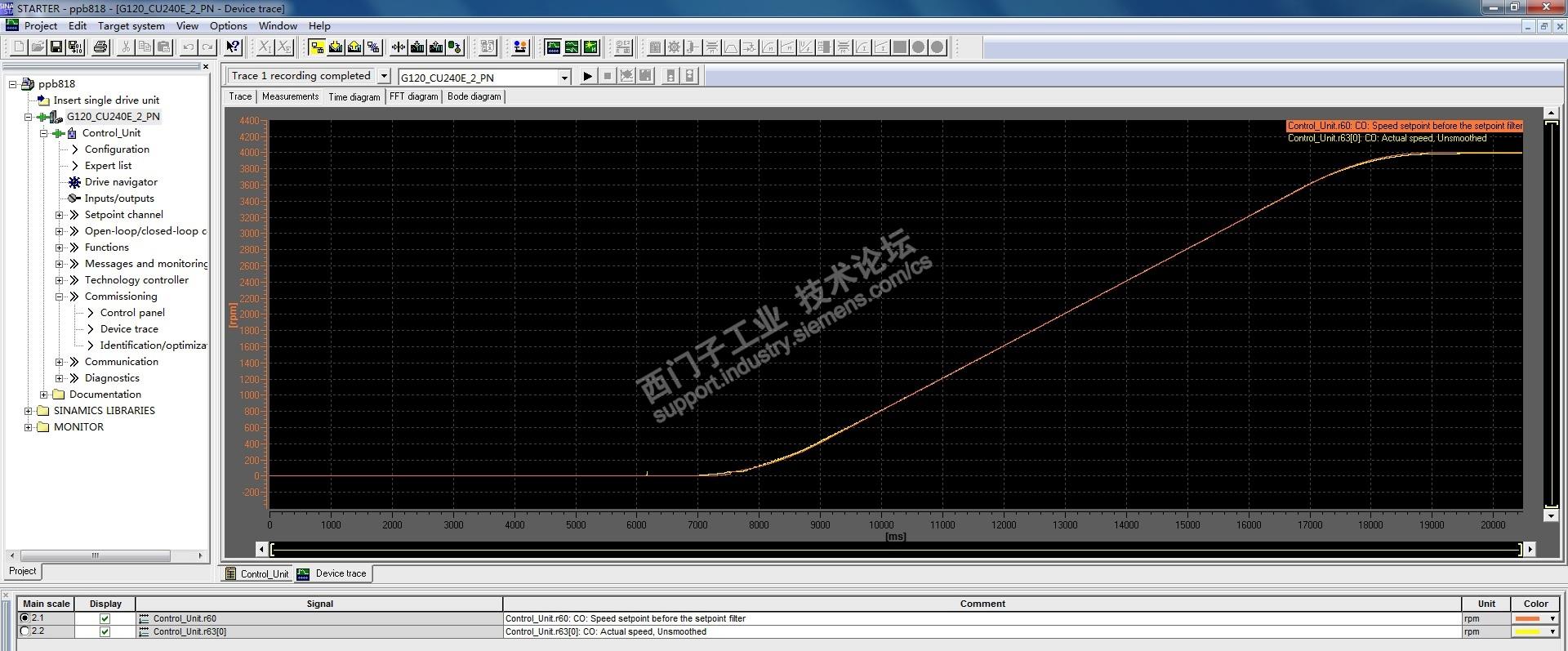Select main scale radio button 2.2
The height and width of the screenshot is (651, 1568).
pyautogui.click(x=24, y=631)
